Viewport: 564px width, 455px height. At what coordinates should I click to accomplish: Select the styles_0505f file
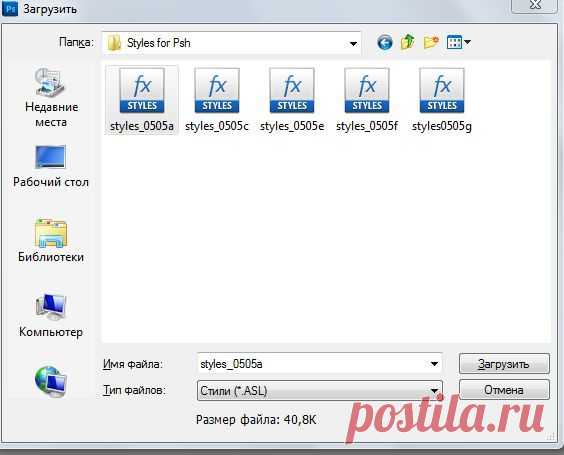[367, 100]
